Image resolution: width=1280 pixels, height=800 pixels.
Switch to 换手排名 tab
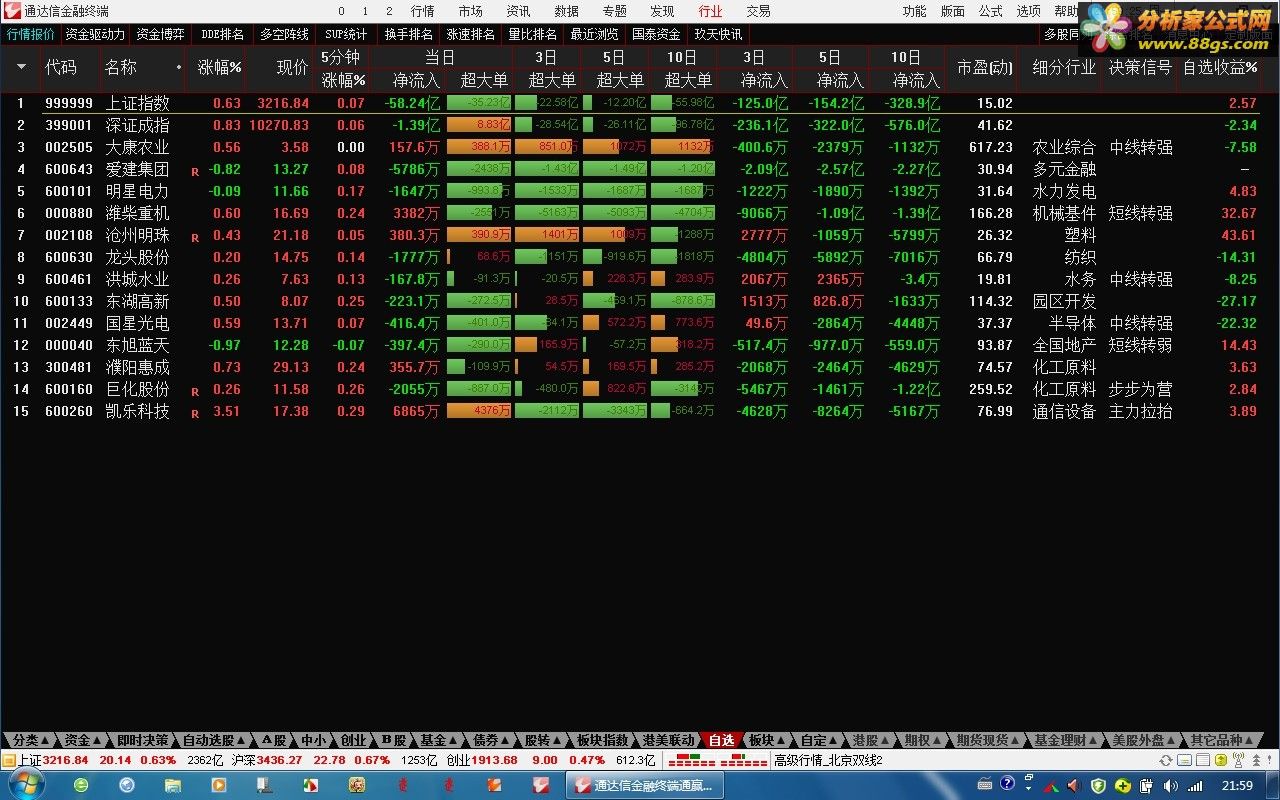[409, 34]
